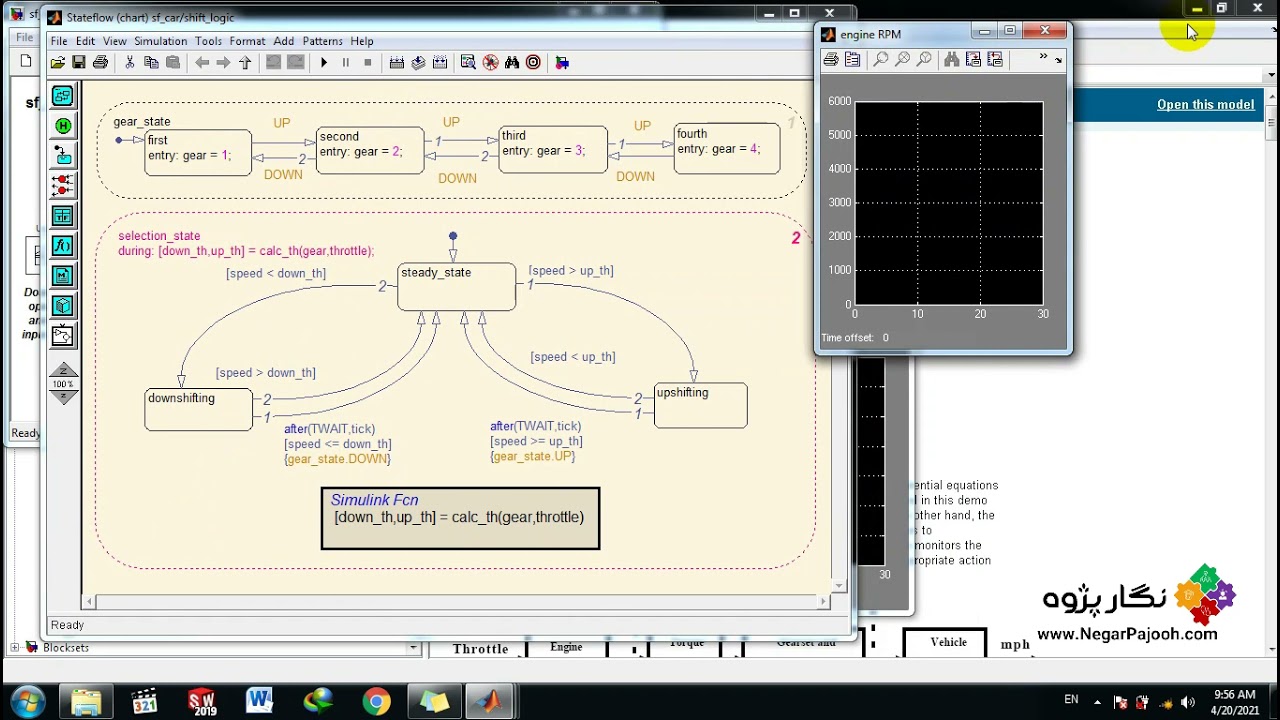Click zoom Y-axis magnifier in scope

[x=925, y=60]
